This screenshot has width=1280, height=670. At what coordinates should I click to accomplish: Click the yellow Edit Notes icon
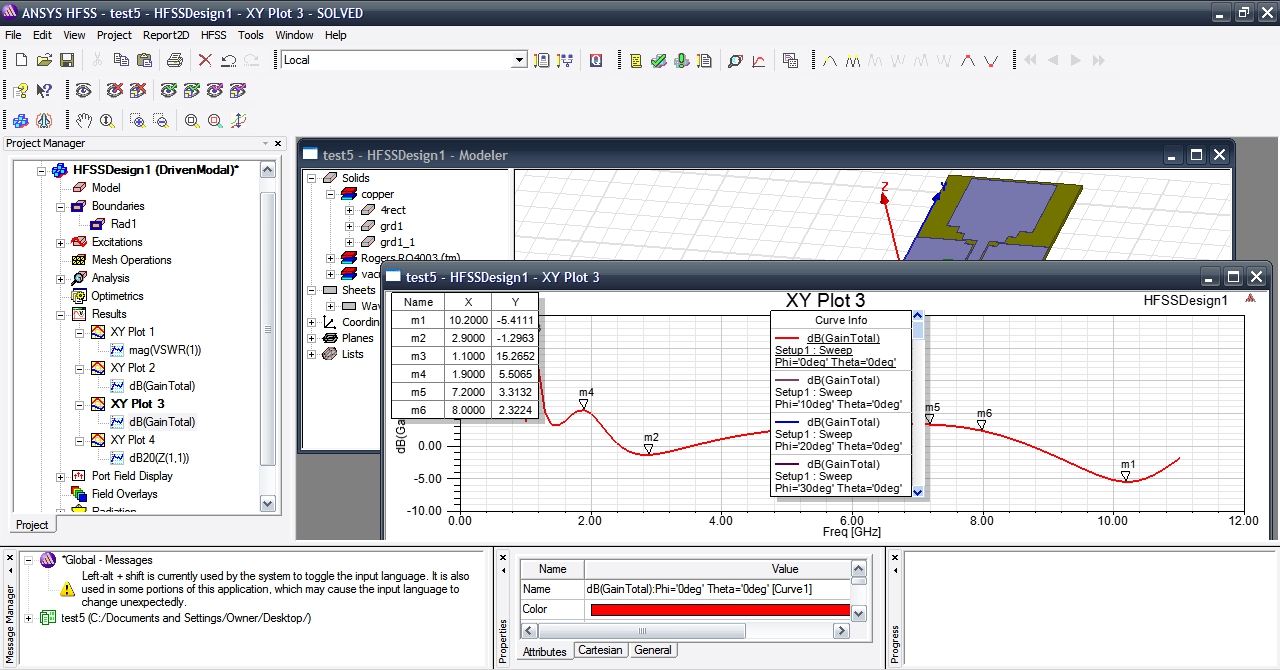(x=636, y=60)
